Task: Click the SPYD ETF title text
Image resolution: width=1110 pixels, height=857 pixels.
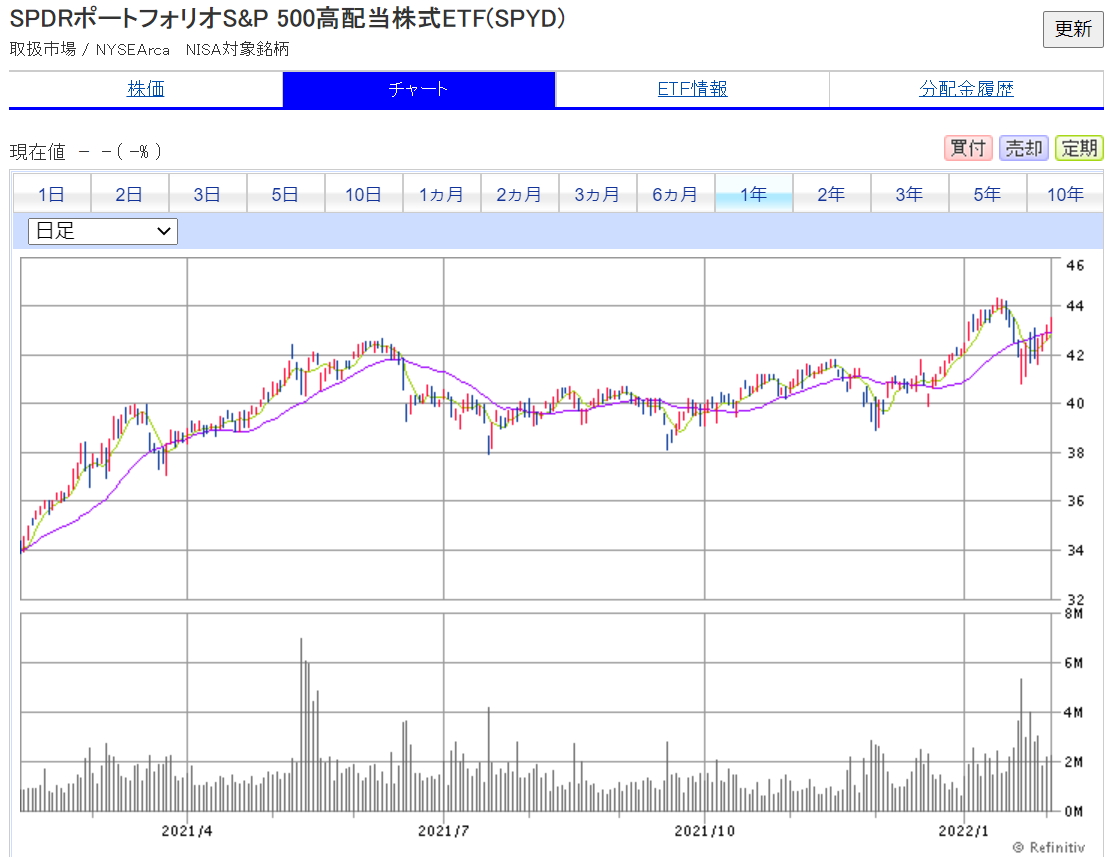Action: [287, 18]
